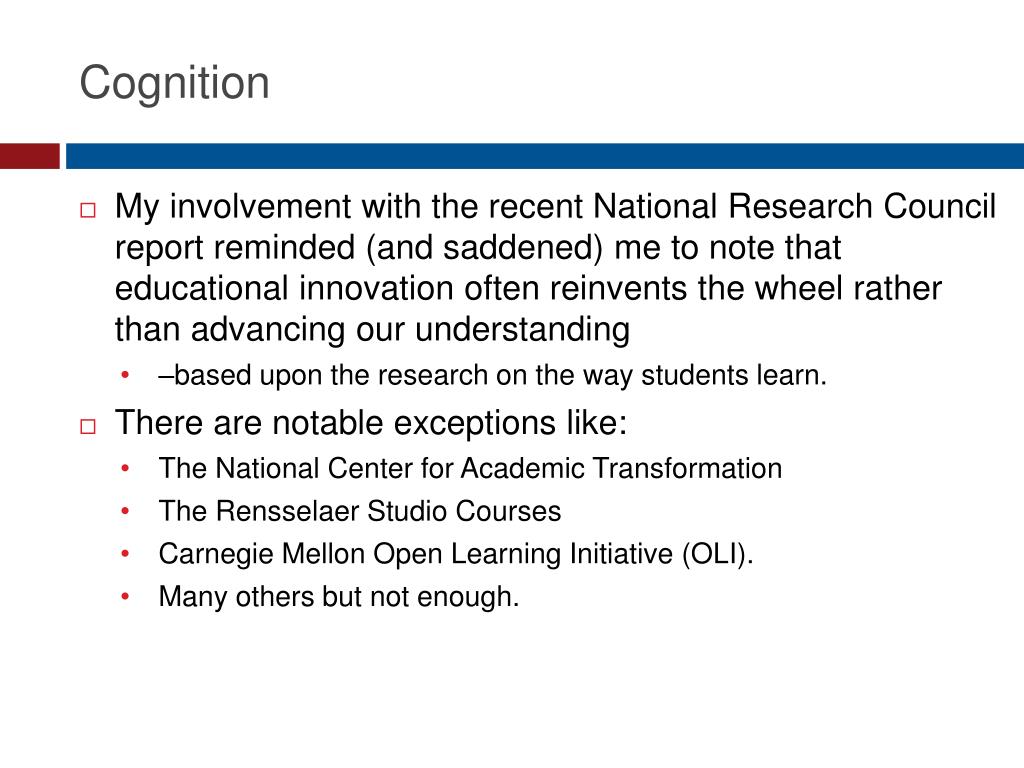Image resolution: width=1024 pixels, height=768 pixels.
Task: Click square bullet beside 'There are notable'
Action: 88,426
